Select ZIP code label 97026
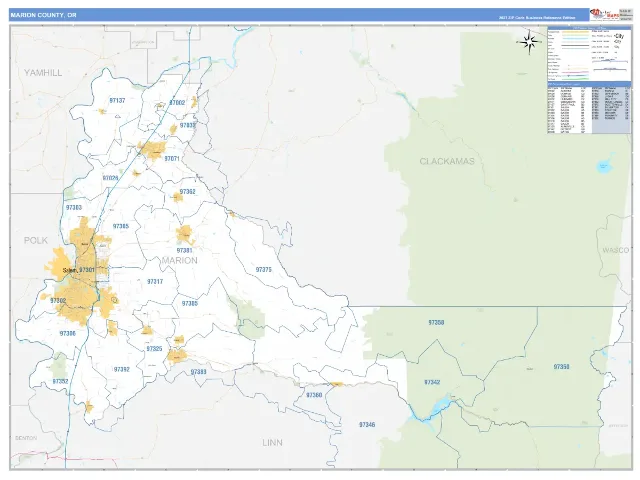The height and width of the screenshot is (480, 640). click(110, 178)
